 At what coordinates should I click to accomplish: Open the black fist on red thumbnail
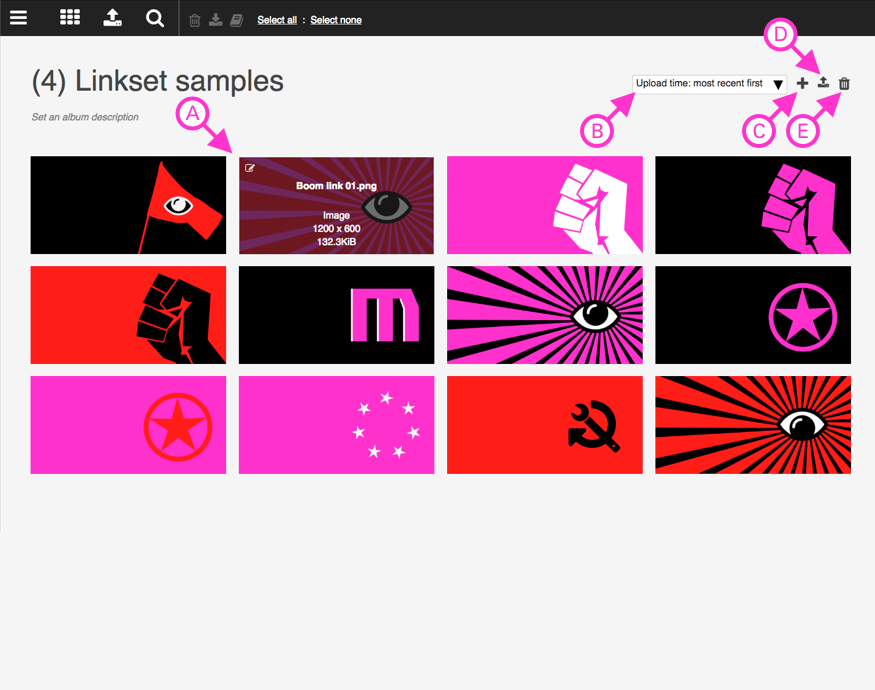128,315
